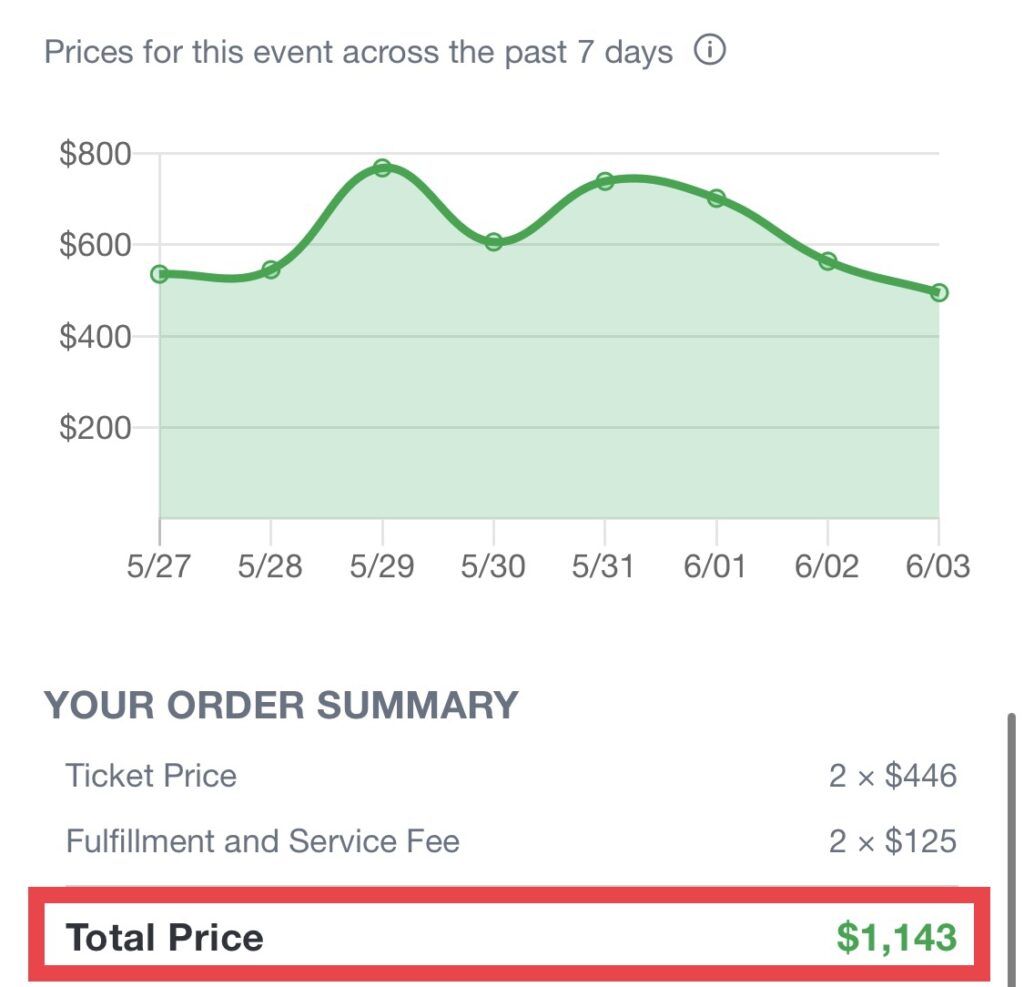The image size is (1024, 987).
Task: Click the YOUR ORDER SUMMARY heading
Action: pyautogui.click(x=281, y=706)
